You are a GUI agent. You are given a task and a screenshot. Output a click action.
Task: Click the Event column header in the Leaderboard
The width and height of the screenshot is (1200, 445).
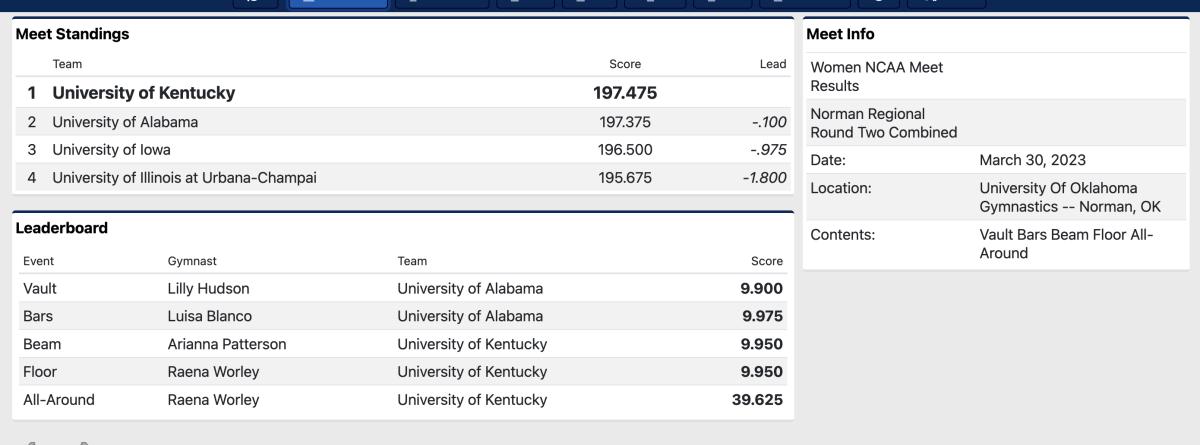(x=38, y=261)
